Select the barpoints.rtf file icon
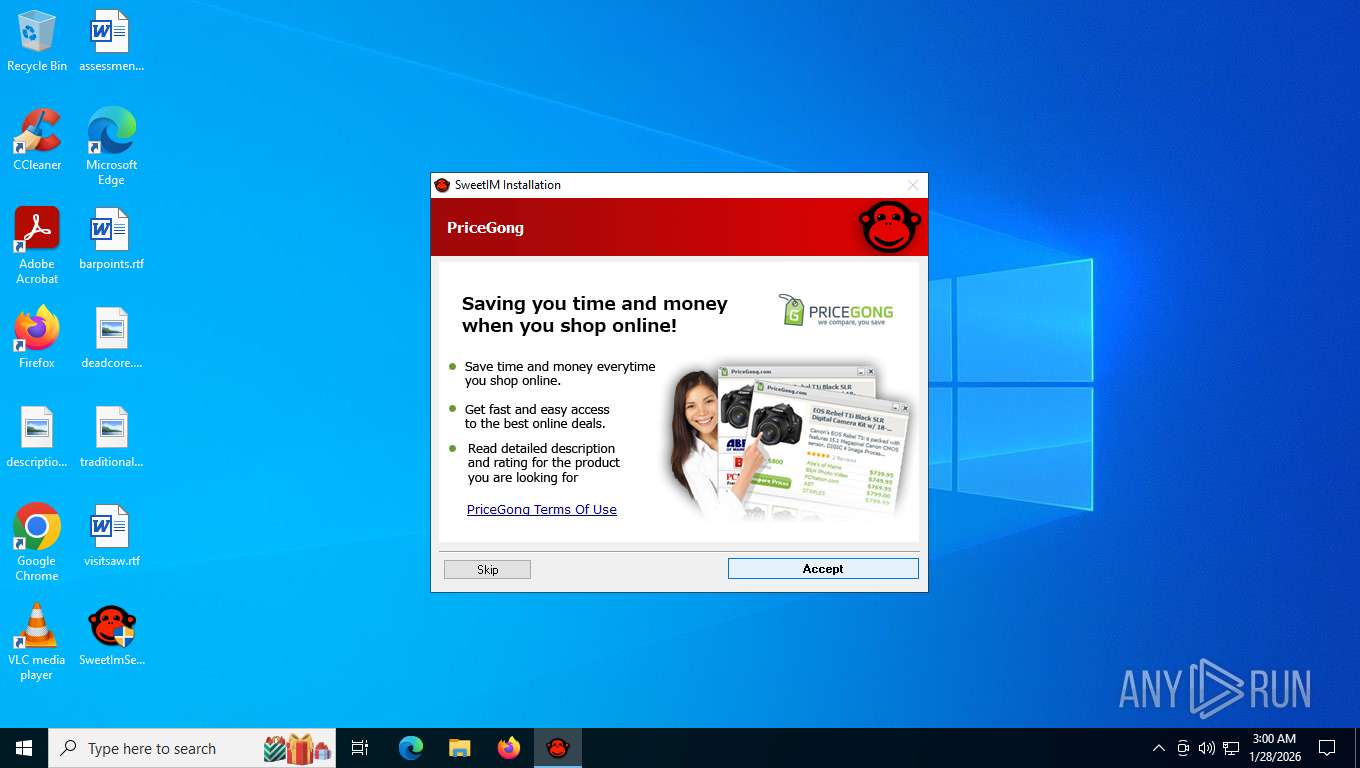 (111, 239)
